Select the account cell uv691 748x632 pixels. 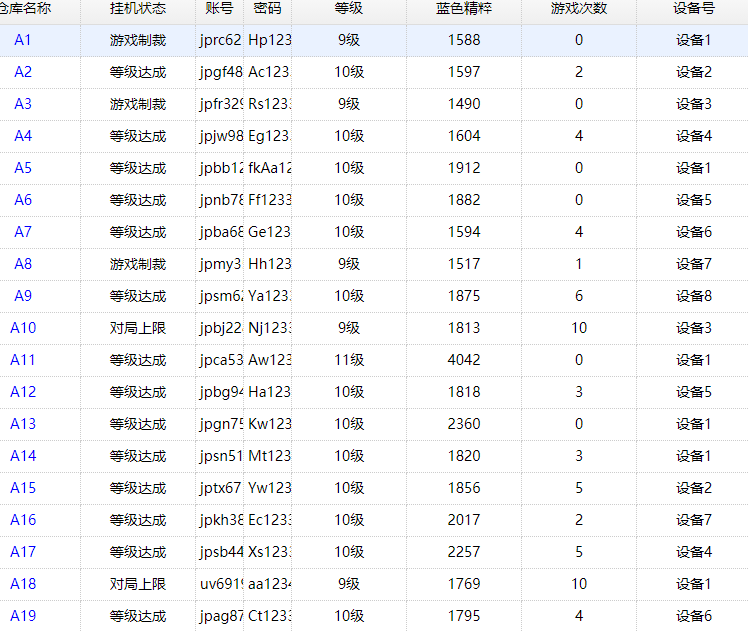[x=221, y=584]
